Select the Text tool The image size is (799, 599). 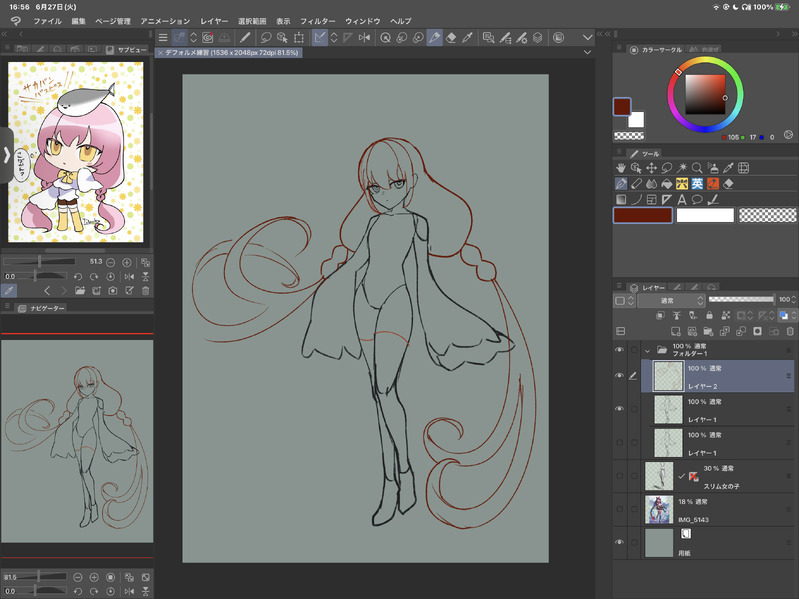coord(681,199)
